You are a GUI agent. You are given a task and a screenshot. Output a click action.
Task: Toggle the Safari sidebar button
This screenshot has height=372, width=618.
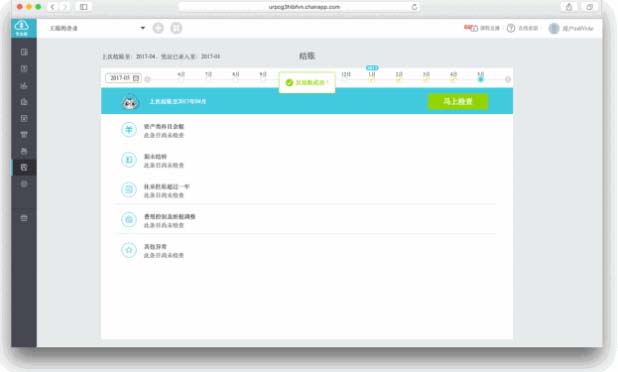84,7
